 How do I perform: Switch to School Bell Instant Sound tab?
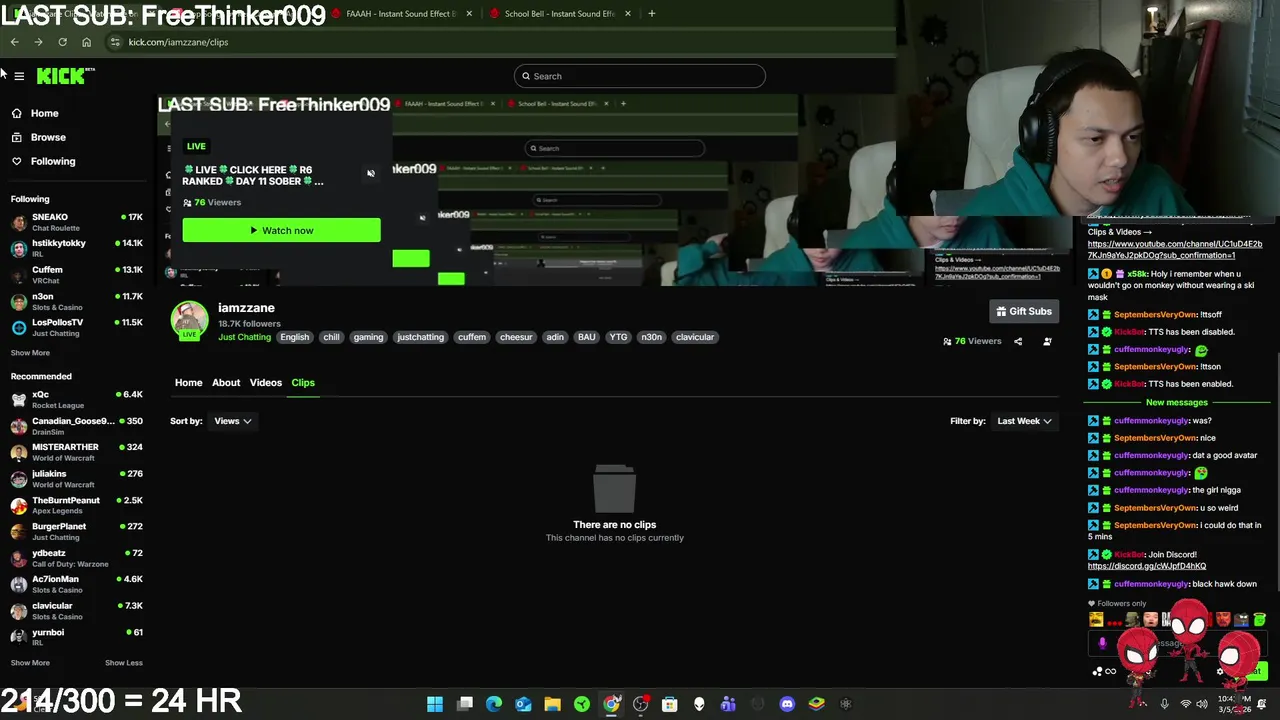[559, 14]
